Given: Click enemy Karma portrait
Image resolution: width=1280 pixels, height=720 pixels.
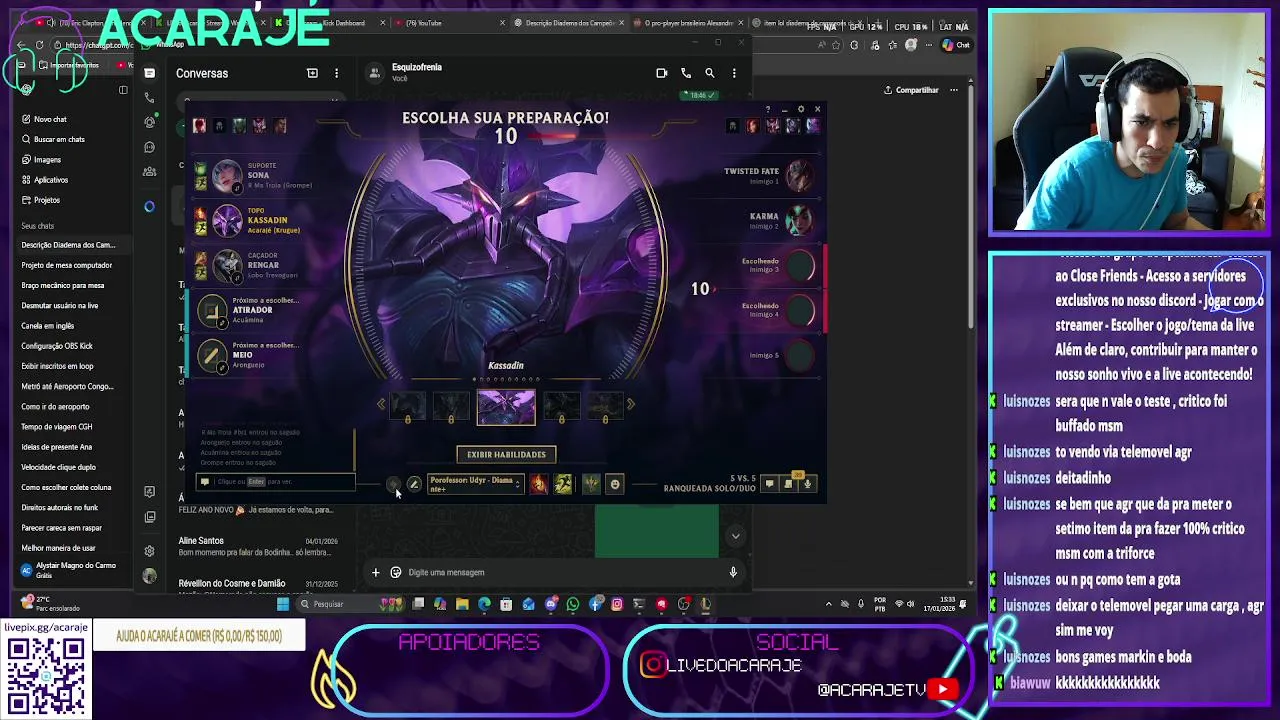Looking at the screenshot, I should (799, 219).
